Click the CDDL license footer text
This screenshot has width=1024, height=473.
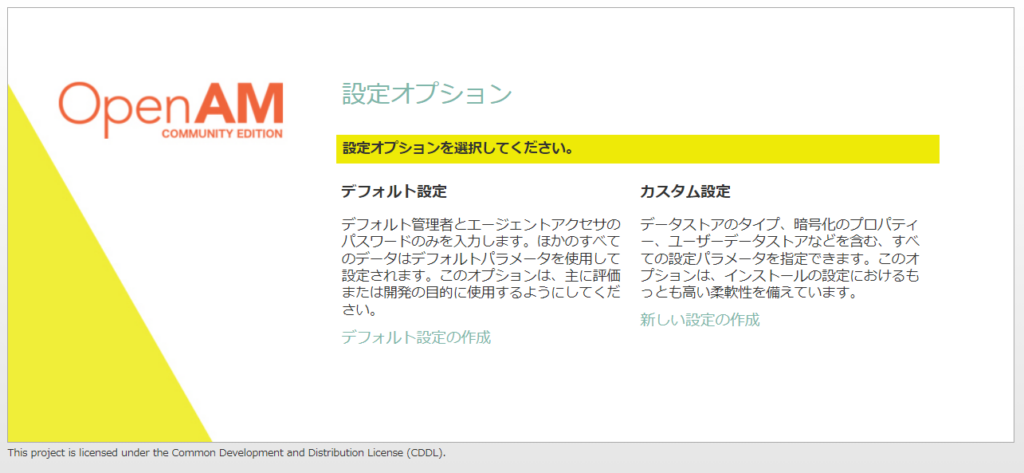227,453
